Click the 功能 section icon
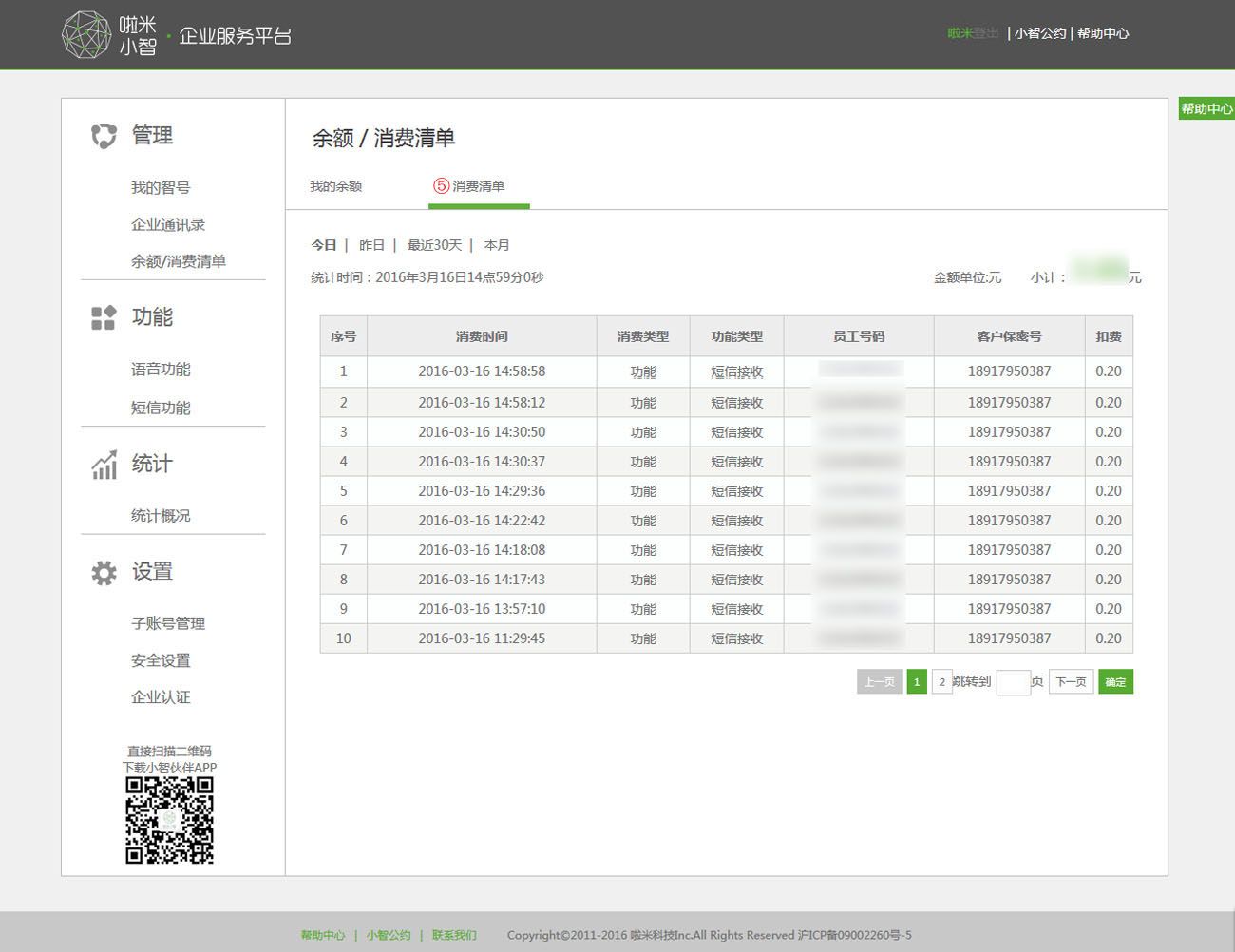Viewport: 1235px width, 952px height. 104,317
